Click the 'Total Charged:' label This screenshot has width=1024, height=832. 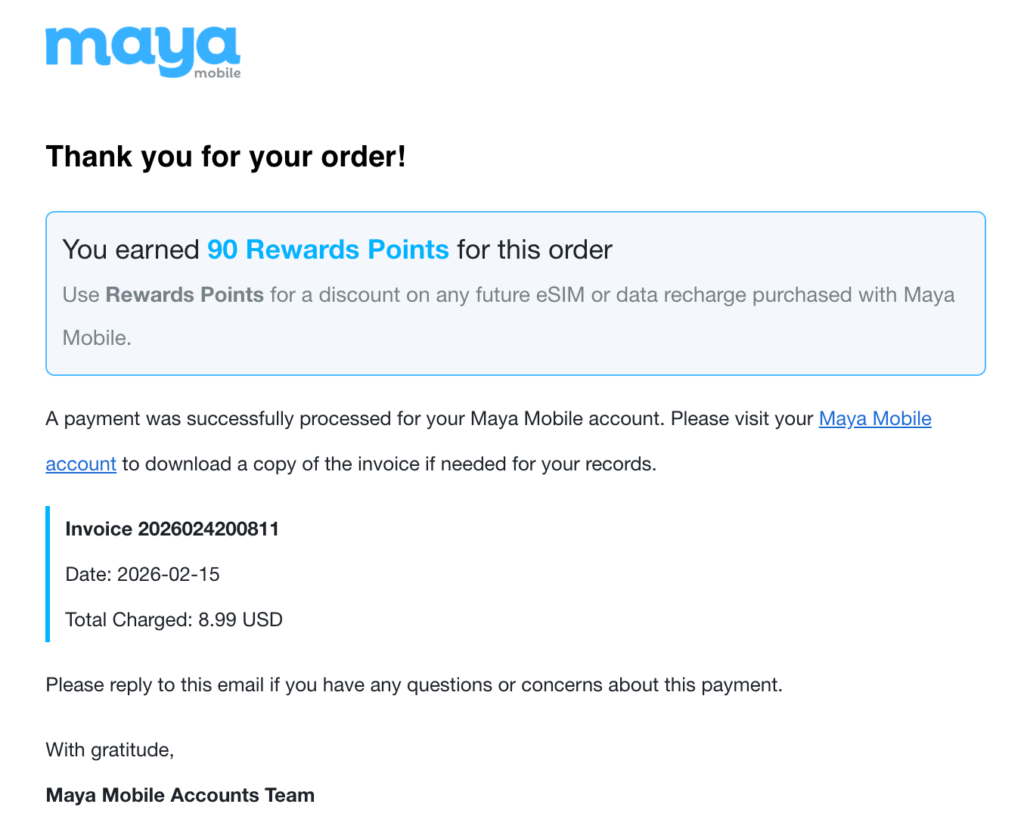click(128, 619)
